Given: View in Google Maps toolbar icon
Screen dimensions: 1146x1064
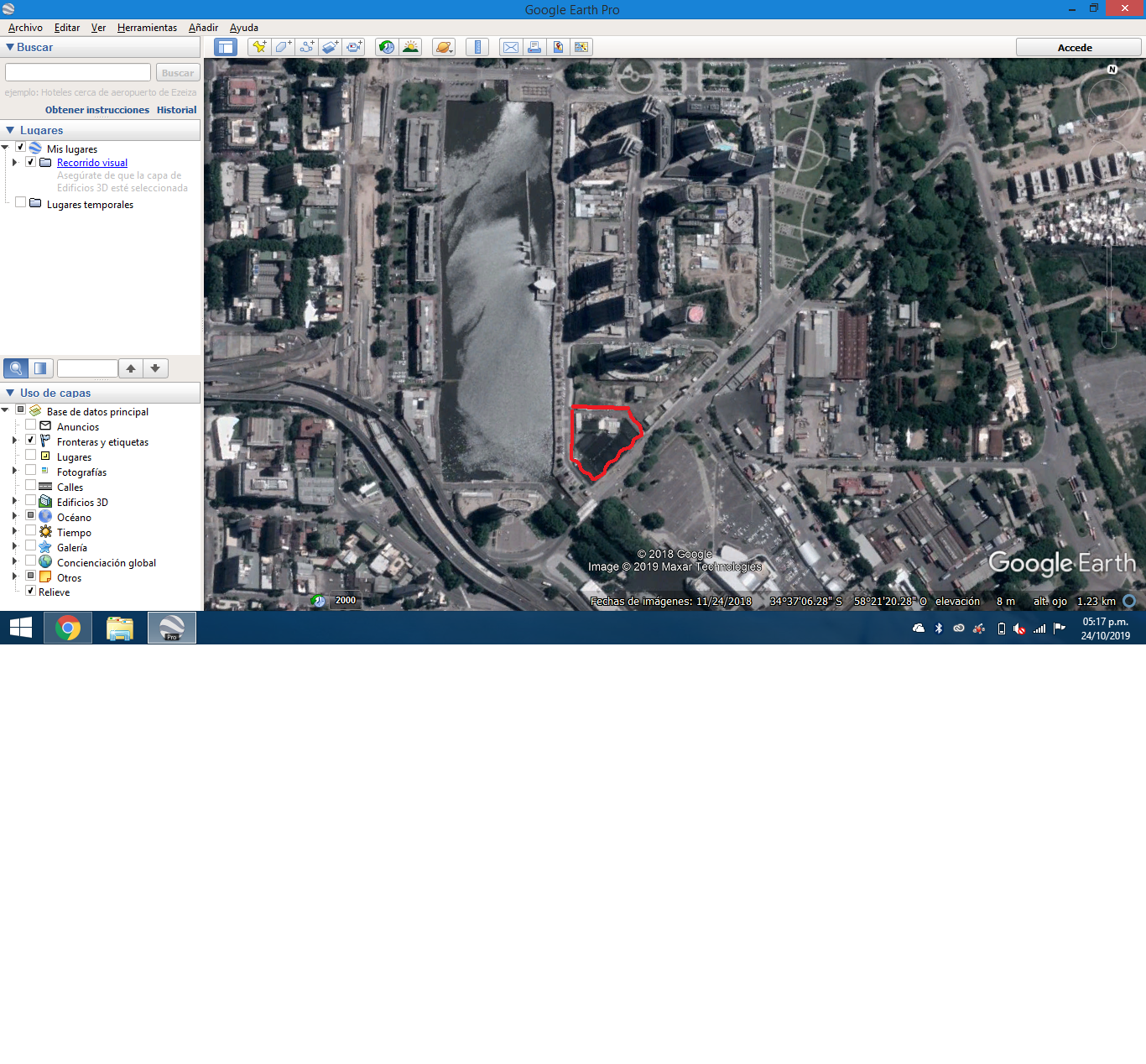Looking at the screenshot, I should pos(581,47).
